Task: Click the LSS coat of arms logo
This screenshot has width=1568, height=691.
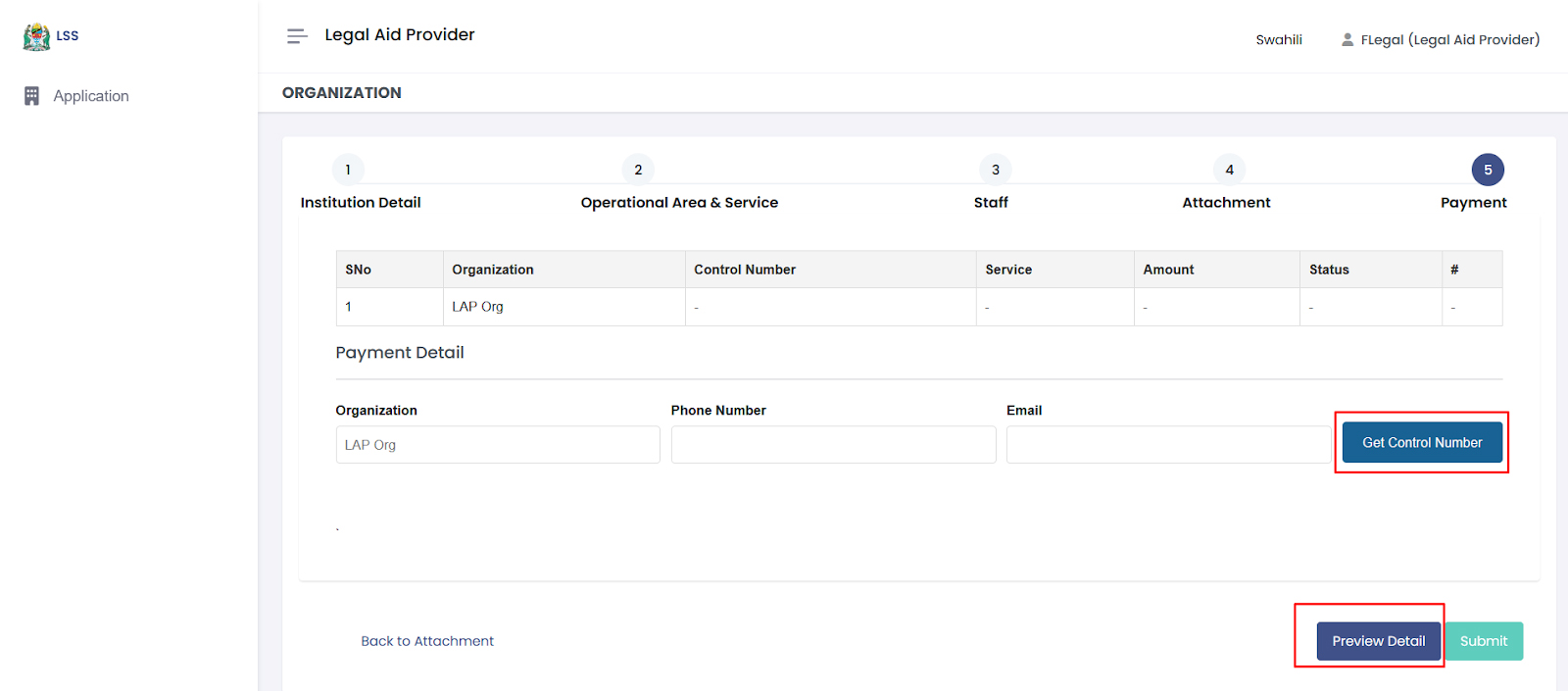Action: point(36,36)
